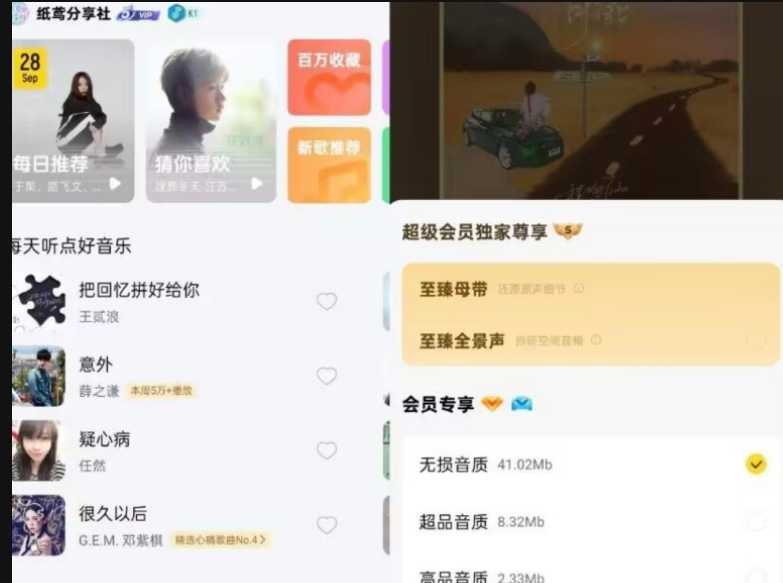The width and height of the screenshot is (783, 583).
Task: Favorite the song 疑心病
Action: [x=327, y=451]
